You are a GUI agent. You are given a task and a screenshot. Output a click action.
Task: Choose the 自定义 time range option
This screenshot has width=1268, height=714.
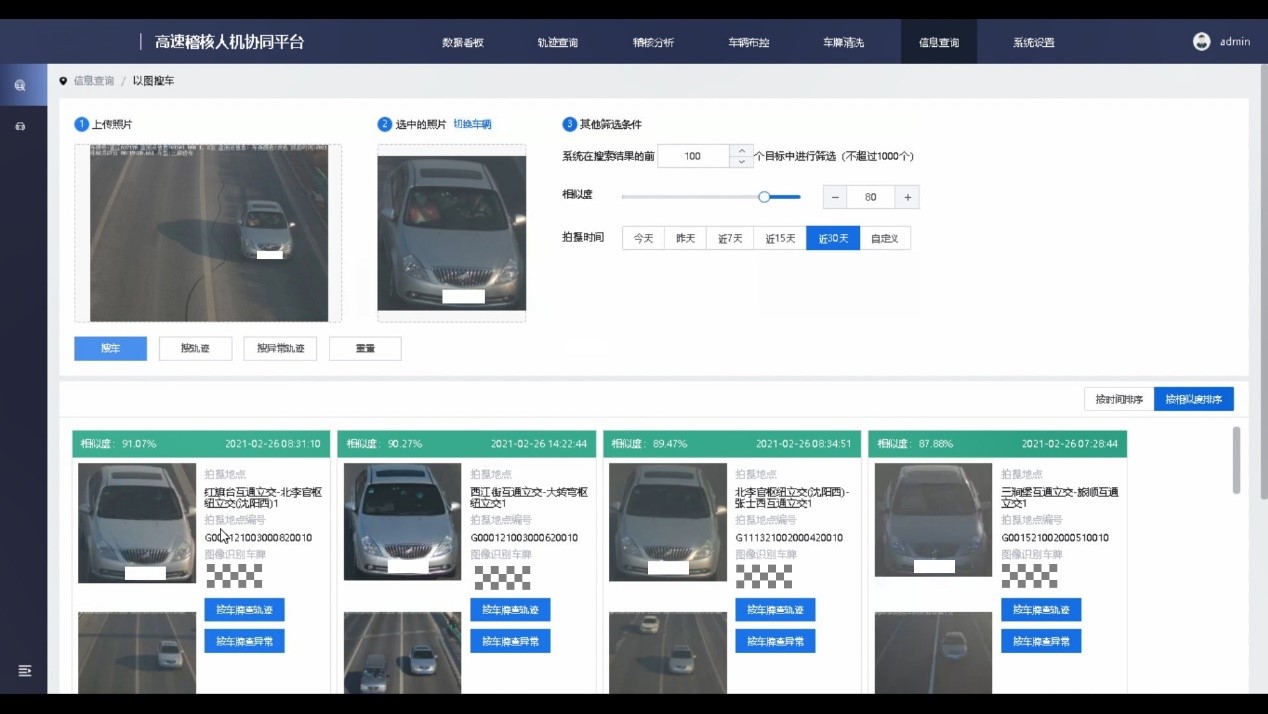pos(884,238)
